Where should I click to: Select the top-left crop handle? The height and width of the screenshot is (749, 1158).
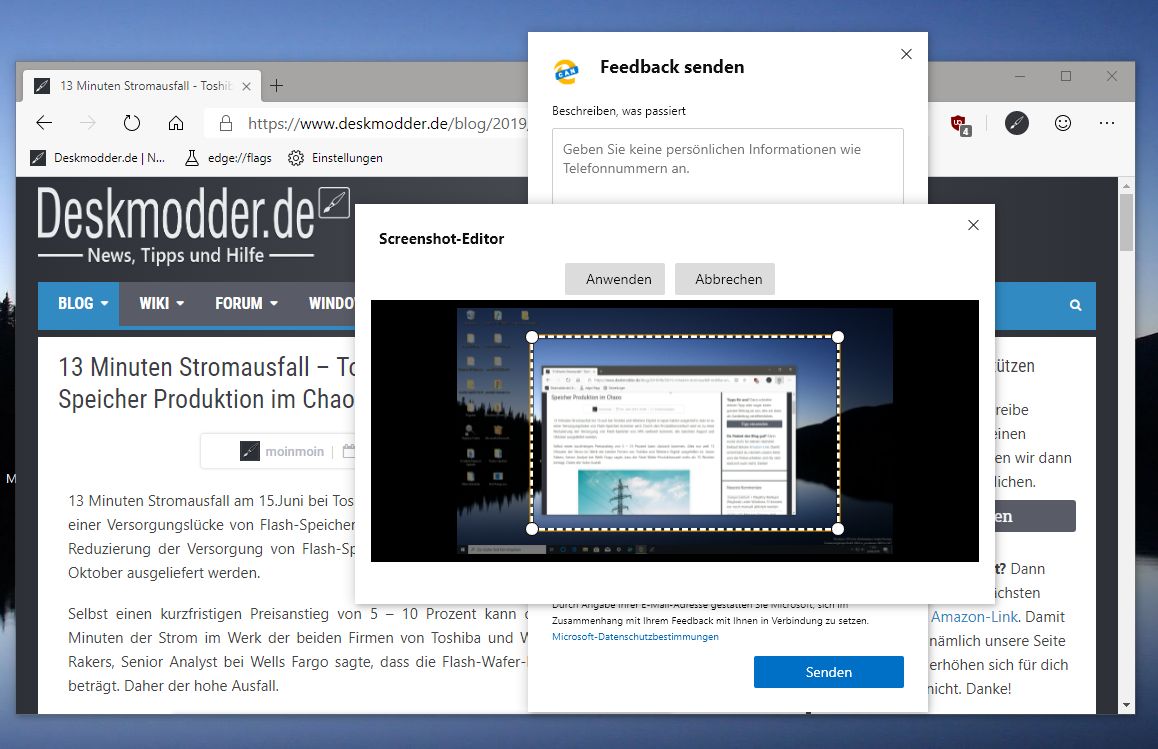[x=532, y=337]
